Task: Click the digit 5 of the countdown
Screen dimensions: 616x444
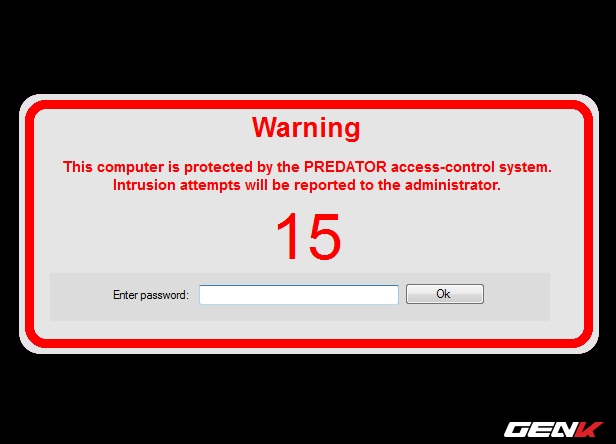Action: 324,237
